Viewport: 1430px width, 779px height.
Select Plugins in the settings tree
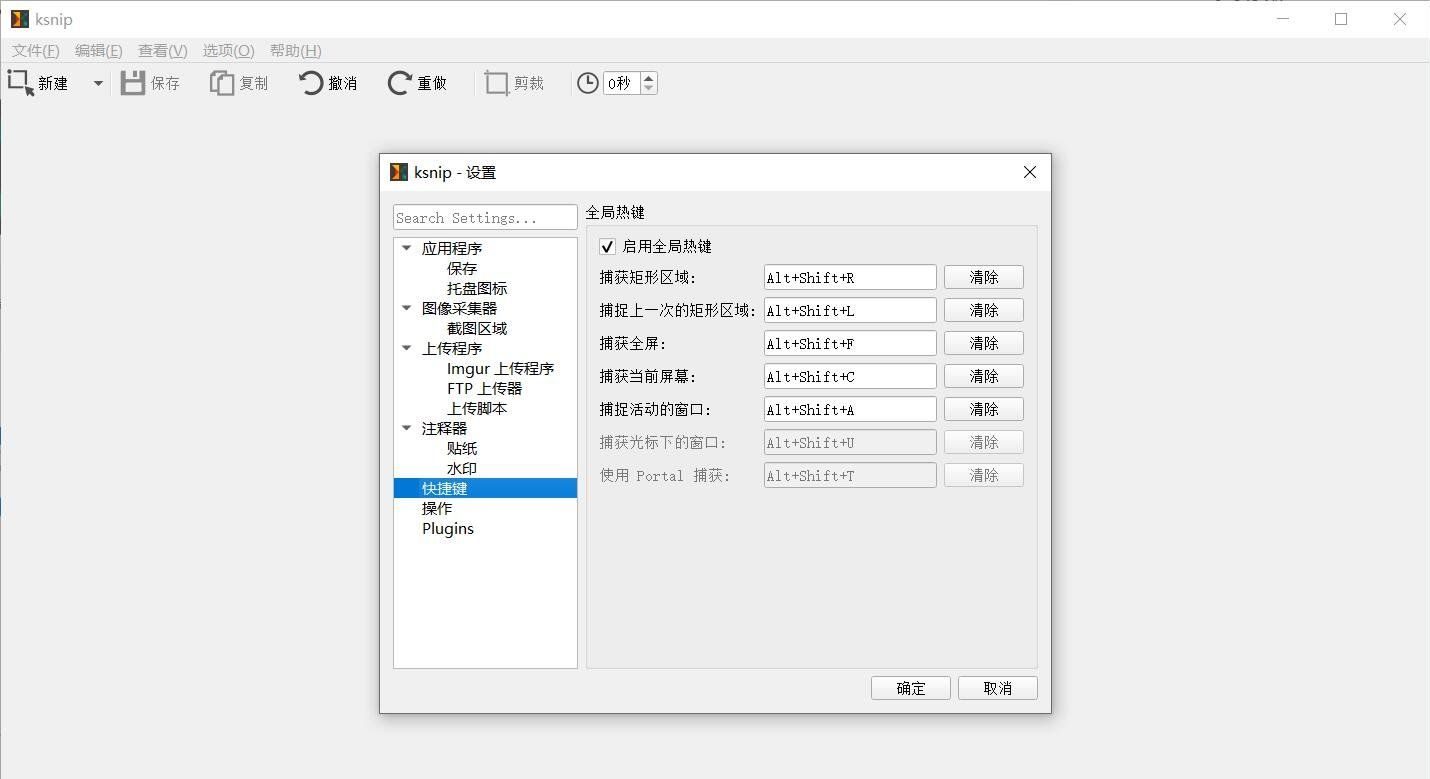(448, 528)
